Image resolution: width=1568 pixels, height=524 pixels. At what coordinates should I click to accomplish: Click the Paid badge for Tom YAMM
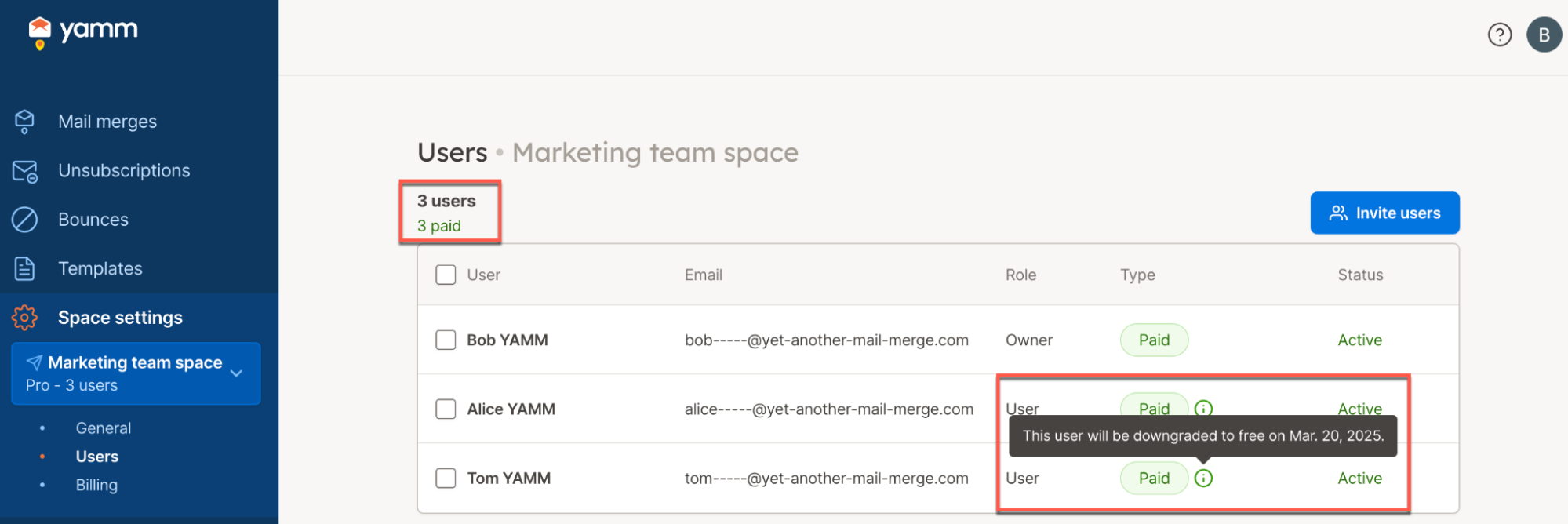point(1154,478)
